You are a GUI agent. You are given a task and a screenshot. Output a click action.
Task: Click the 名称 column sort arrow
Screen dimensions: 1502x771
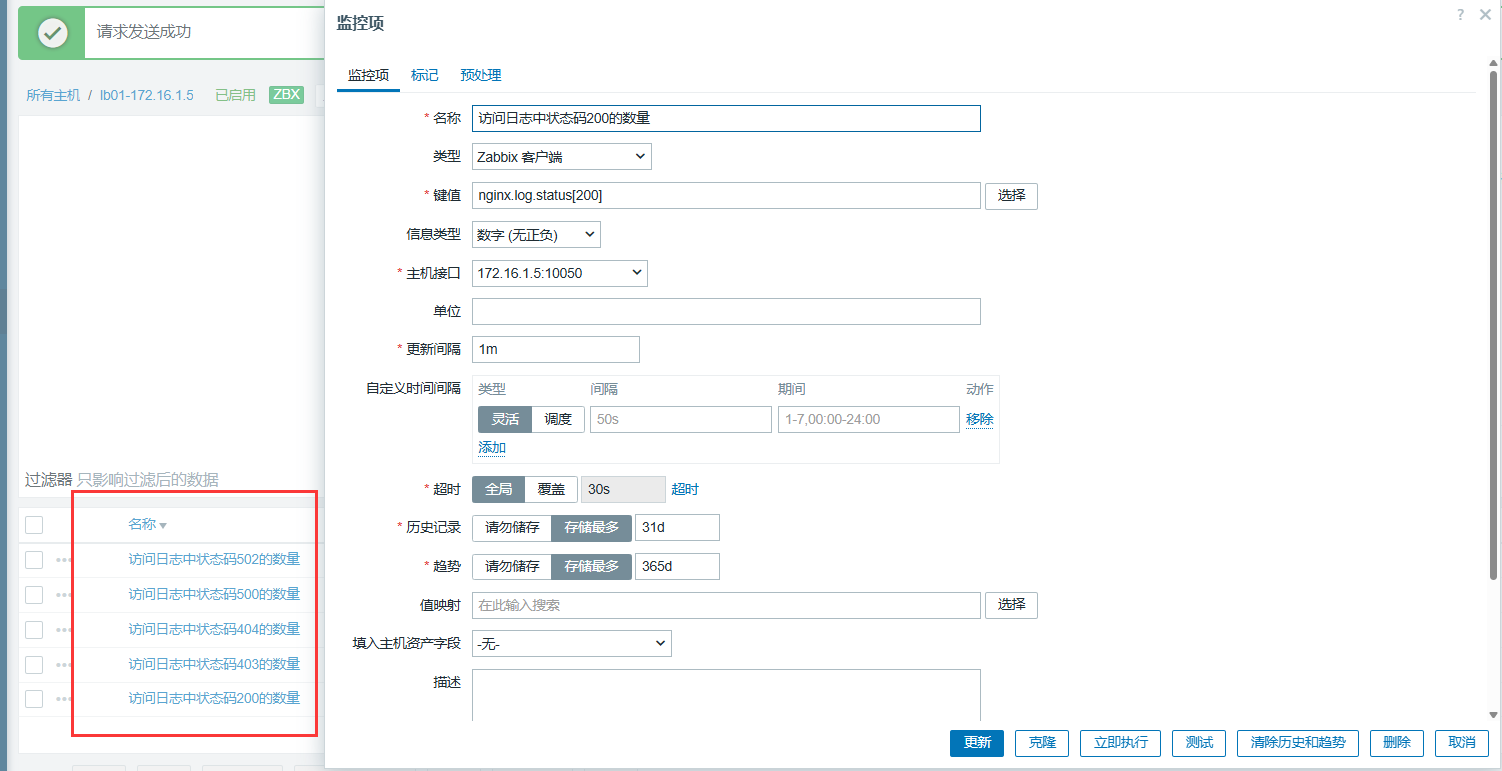163,526
